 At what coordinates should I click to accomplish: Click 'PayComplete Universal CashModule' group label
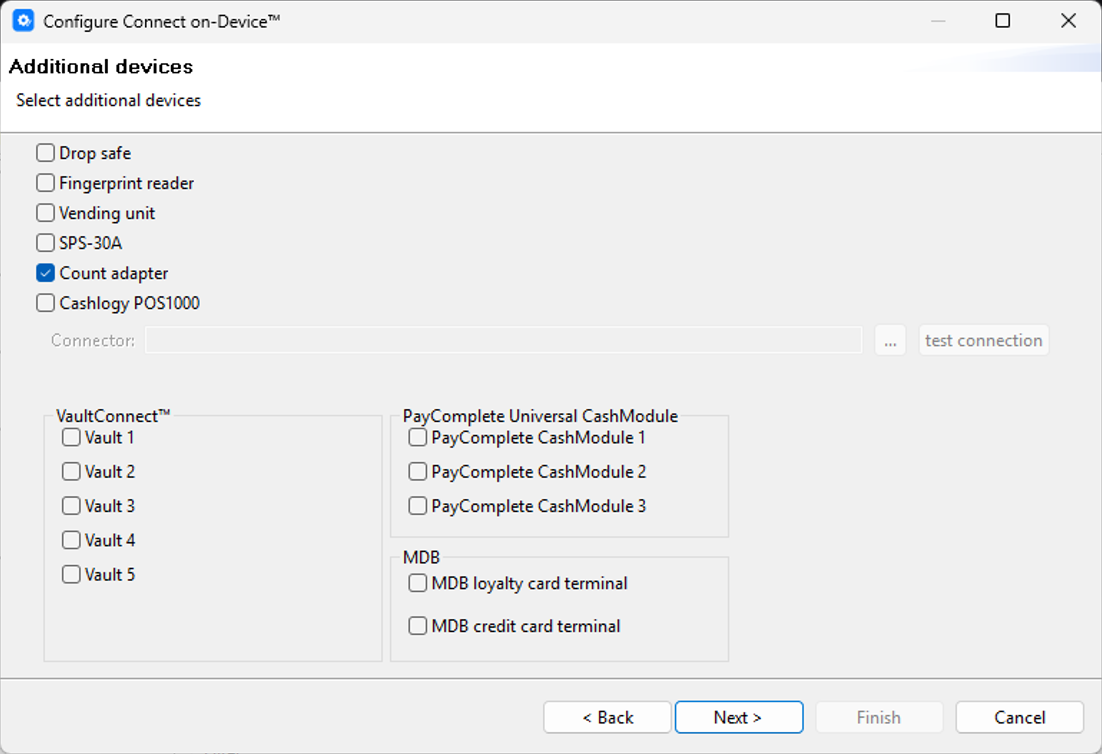(x=540, y=416)
